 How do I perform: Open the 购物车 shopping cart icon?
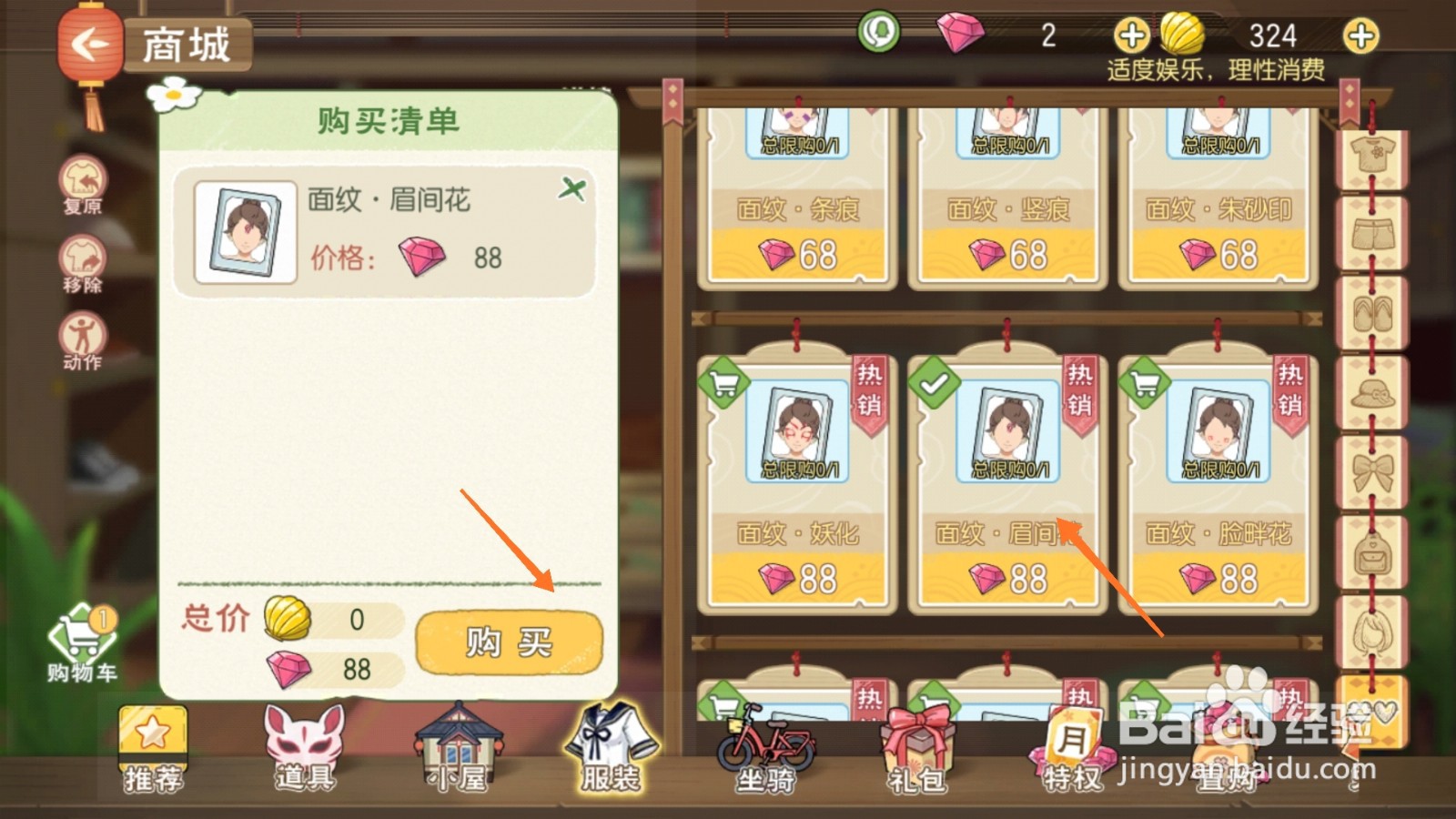click(x=82, y=645)
